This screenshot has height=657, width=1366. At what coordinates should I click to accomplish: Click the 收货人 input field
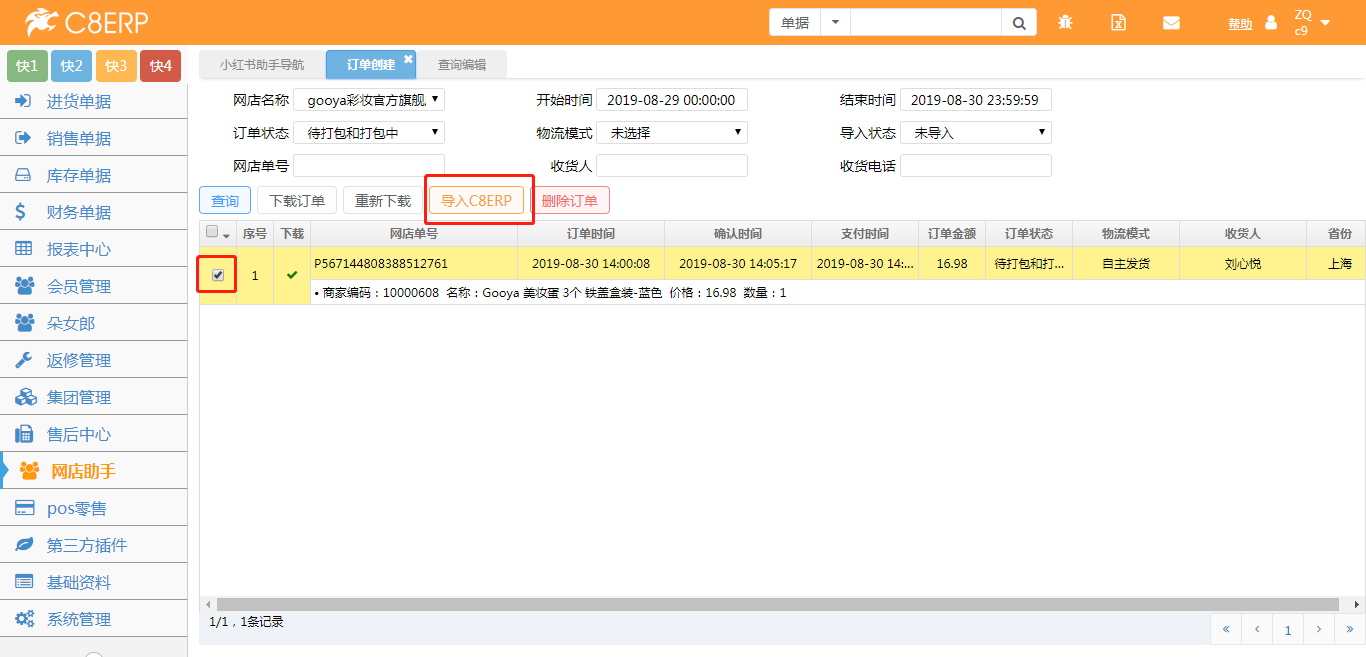[x=672, y=166]
